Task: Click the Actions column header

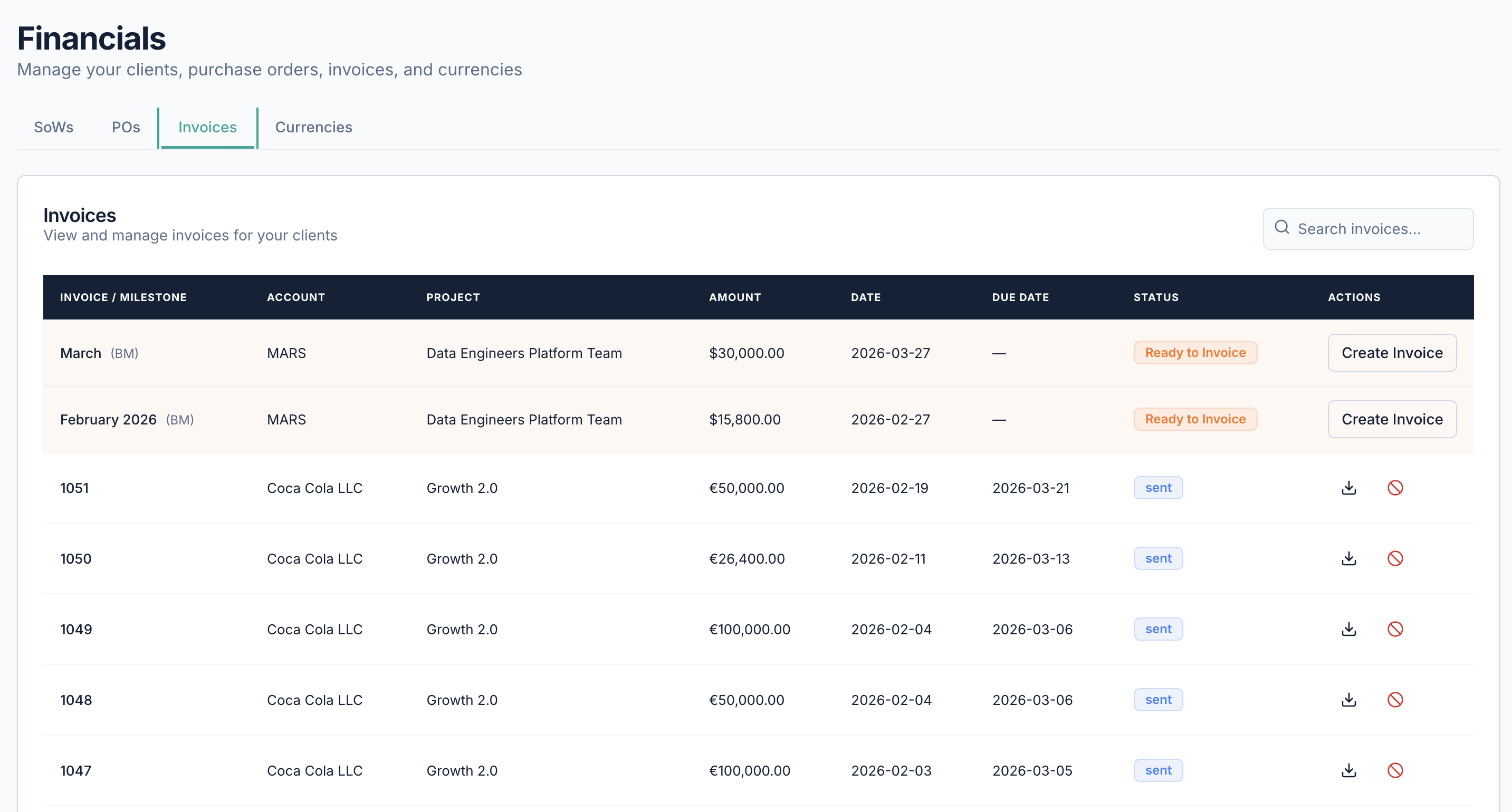Action: tap(1354, 297)
